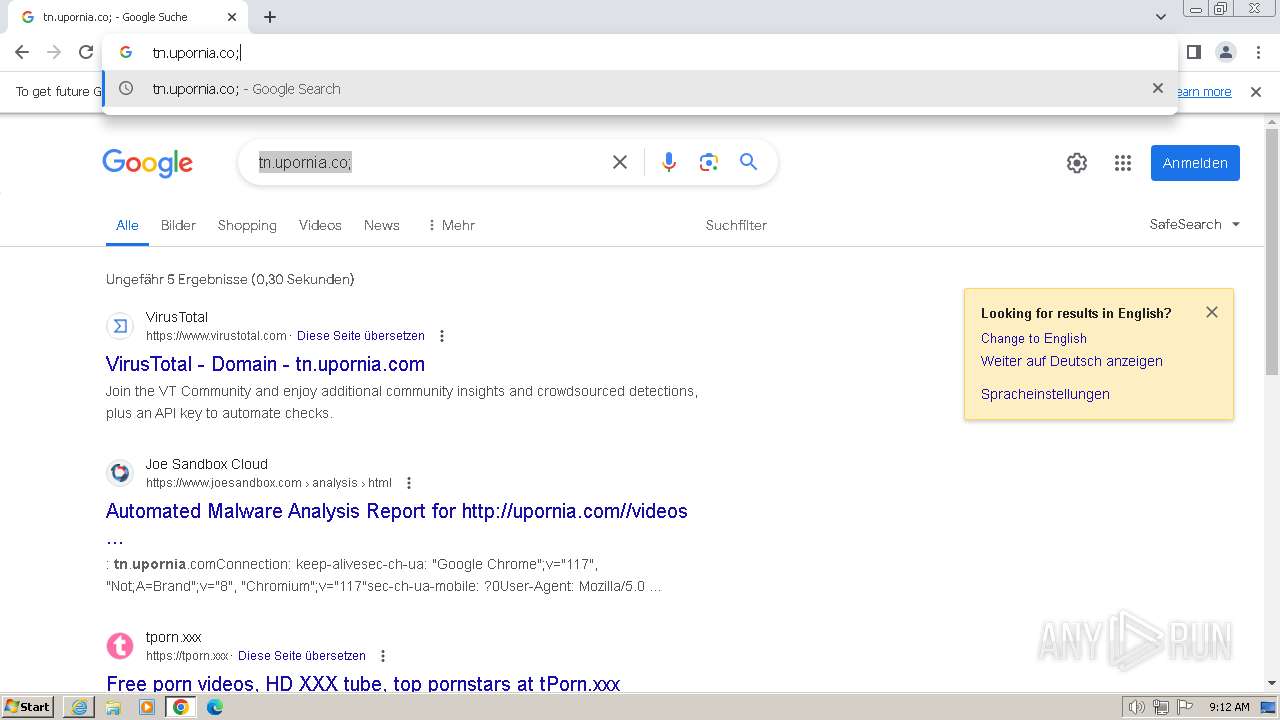
Task: Expand the Mehr menu
Action: pos(451,225)
